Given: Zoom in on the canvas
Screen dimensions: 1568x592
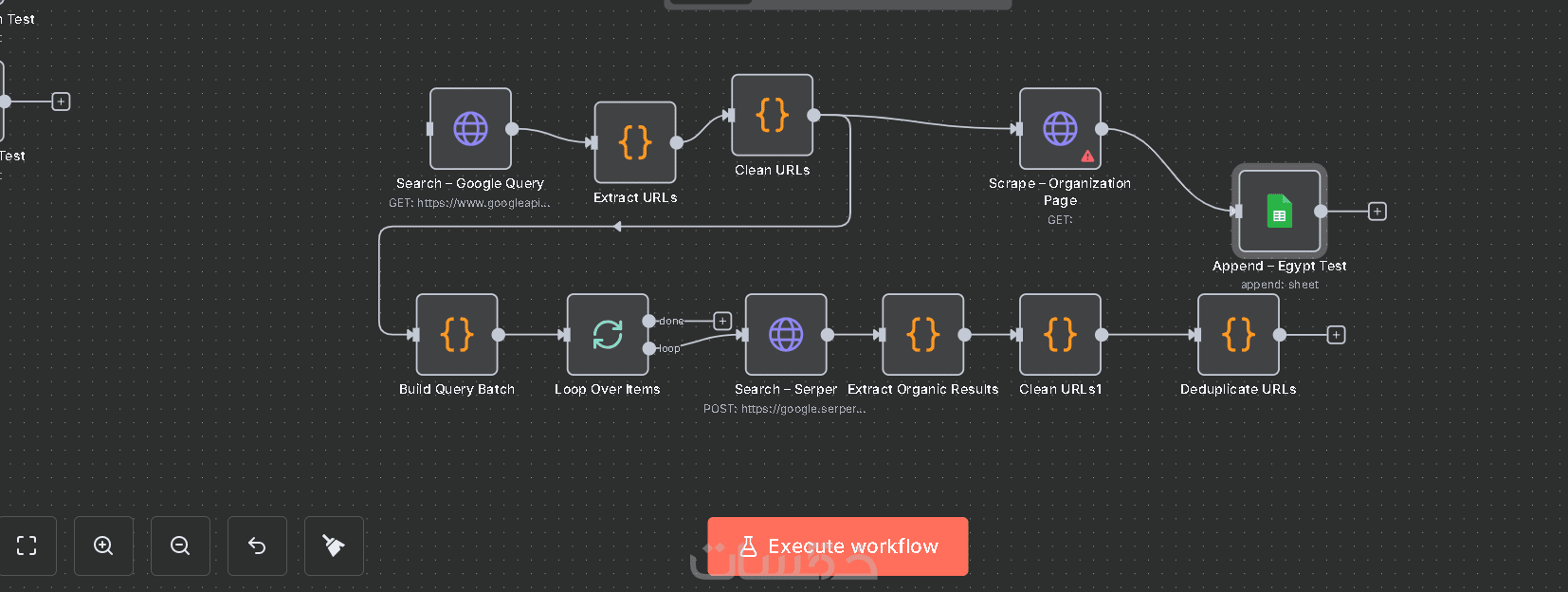Looking at the screenshot, I should pos(103,546).
